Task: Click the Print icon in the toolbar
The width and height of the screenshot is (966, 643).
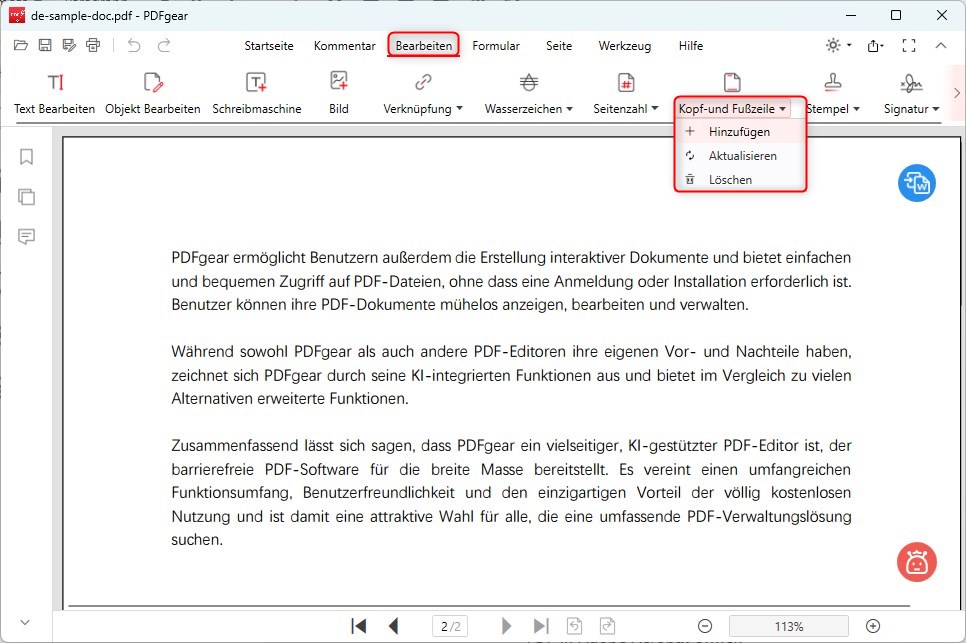Action: point(93,44)
